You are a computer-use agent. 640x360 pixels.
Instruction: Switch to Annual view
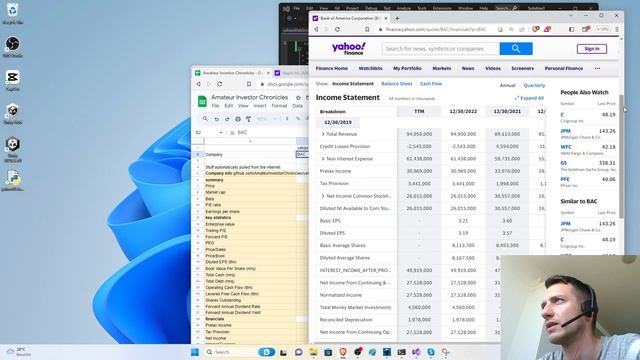(508, 85)
